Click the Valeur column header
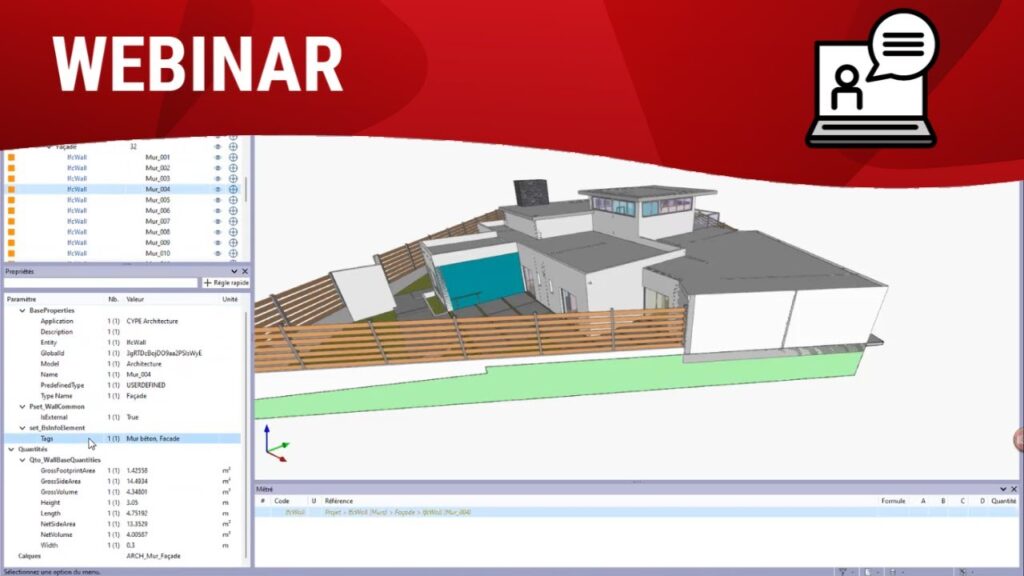The image size is (1024, 576). click(137, 298)
